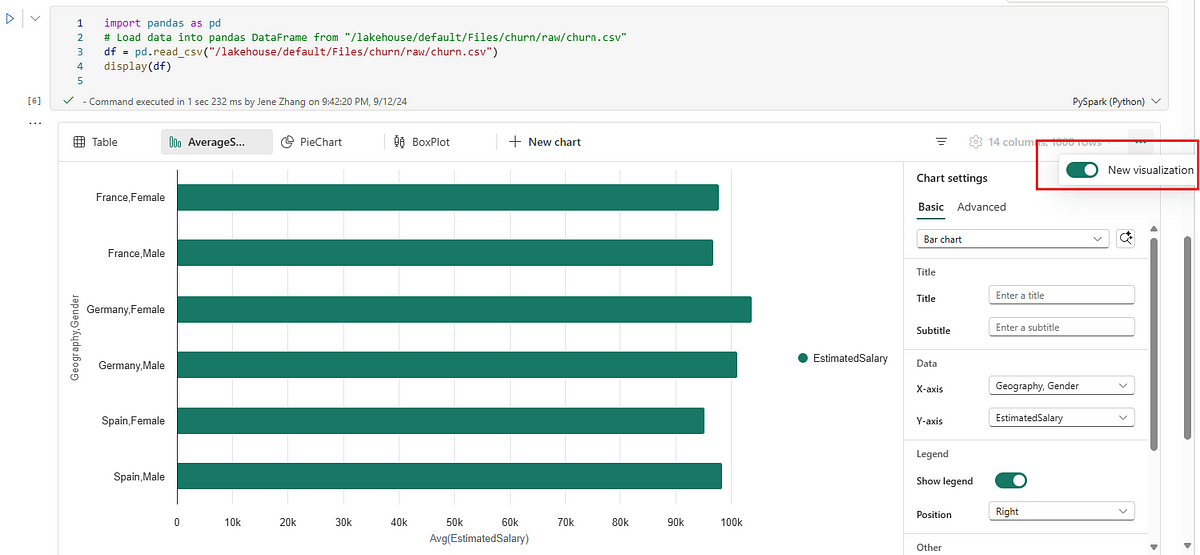1200x555 pixels.
Task: Turn off the Show legend toggle
Action: click(1011, 481)
